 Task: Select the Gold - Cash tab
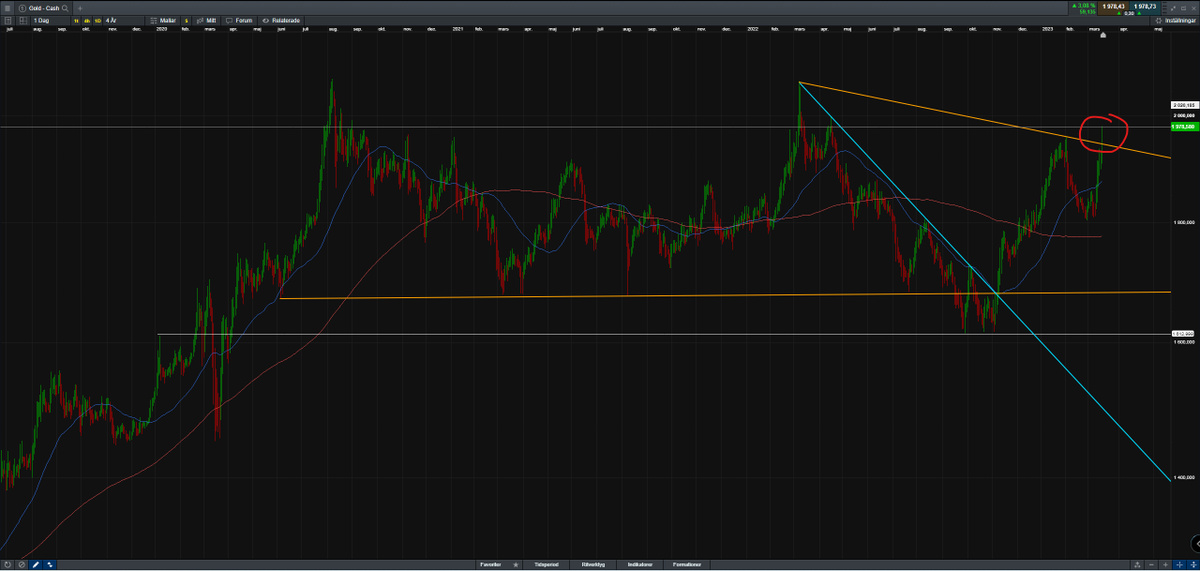coord(44,8)
